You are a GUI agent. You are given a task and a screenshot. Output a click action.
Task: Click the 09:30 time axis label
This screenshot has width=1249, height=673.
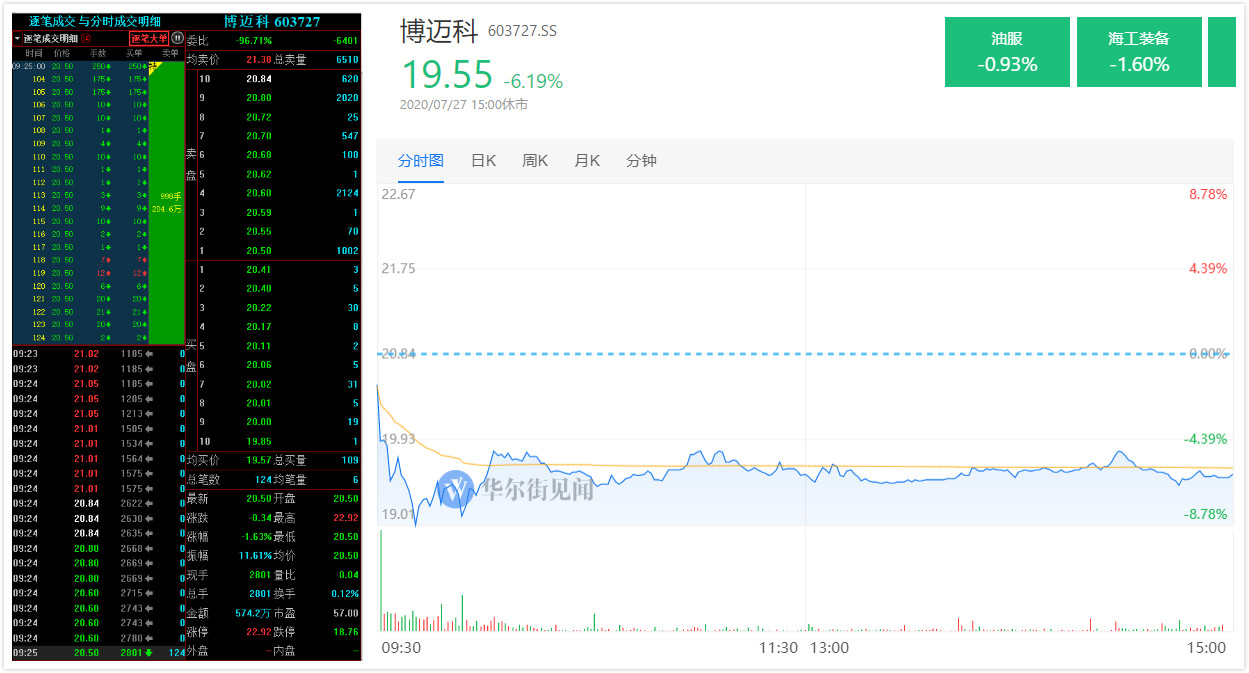(x=401, y=647)
